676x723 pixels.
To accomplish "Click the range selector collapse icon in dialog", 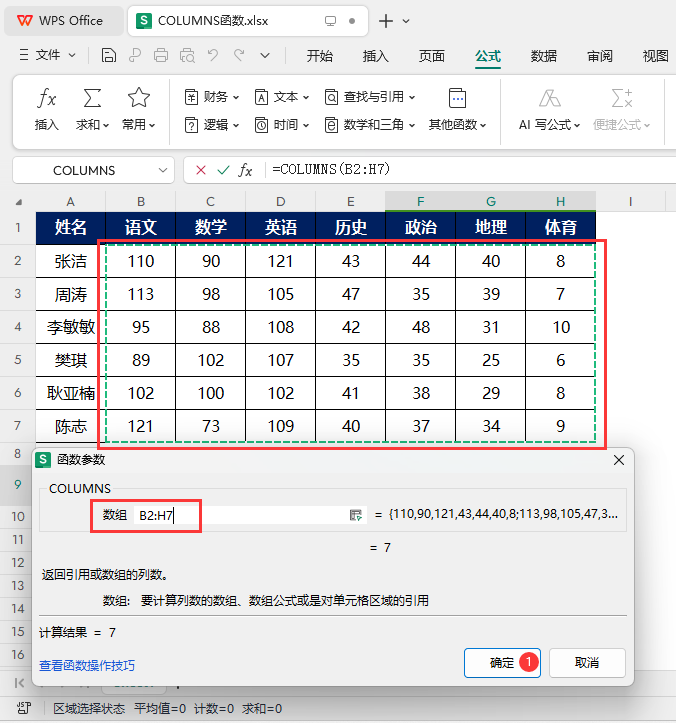I will [356, 515].
